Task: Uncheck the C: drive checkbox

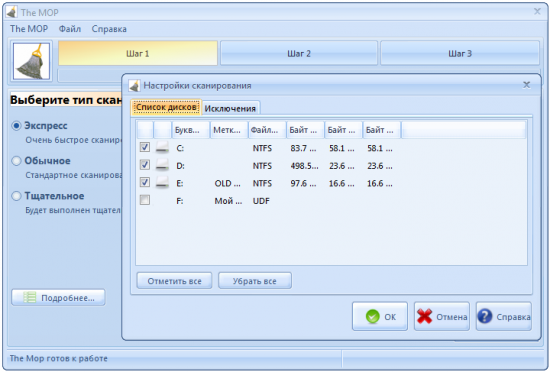Action: tap(145, 147)
